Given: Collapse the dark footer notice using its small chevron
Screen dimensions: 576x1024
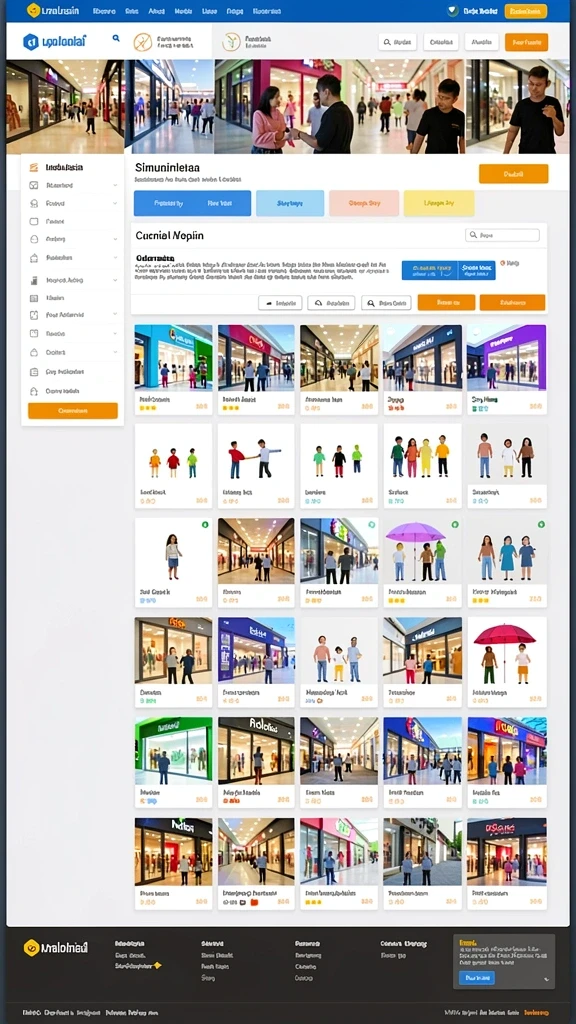Looking at the screenshot, I should point(546,978).
